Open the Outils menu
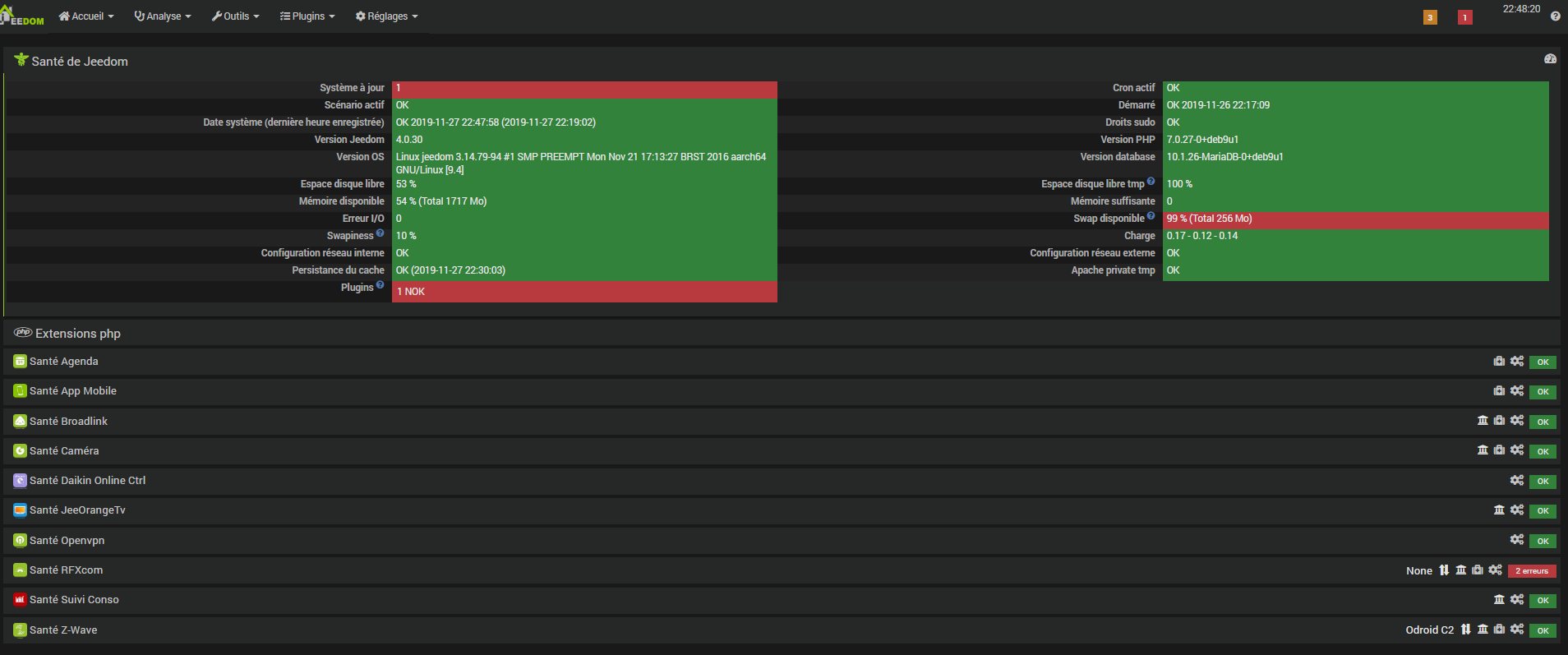Viewport: 1568px width, 655px height. 236,16
